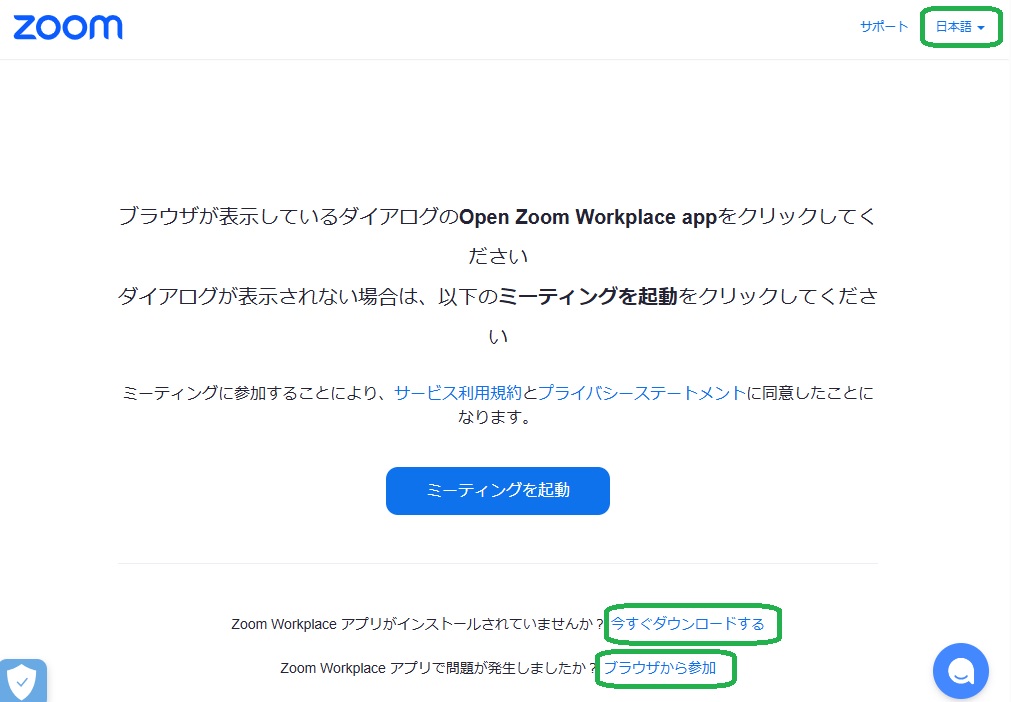This screenshot has width=1011, height=702.
Task: Launch the meeting with the blue button
Action: tap(497, 490)
